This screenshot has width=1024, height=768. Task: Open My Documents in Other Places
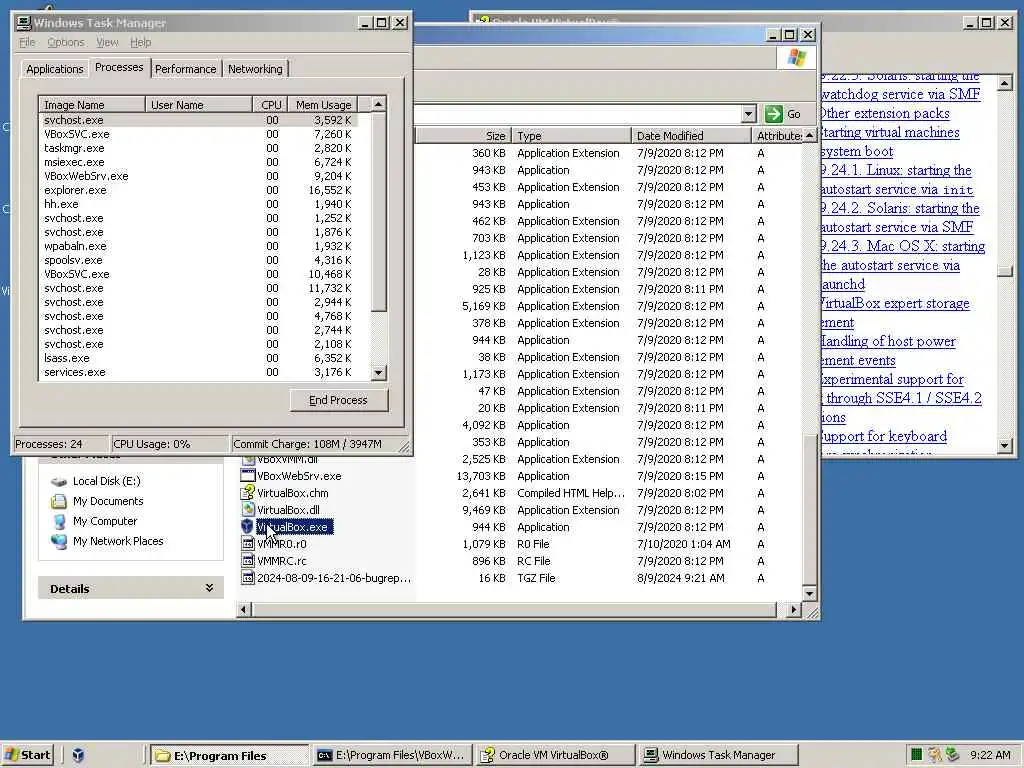(x=108, y=501)
